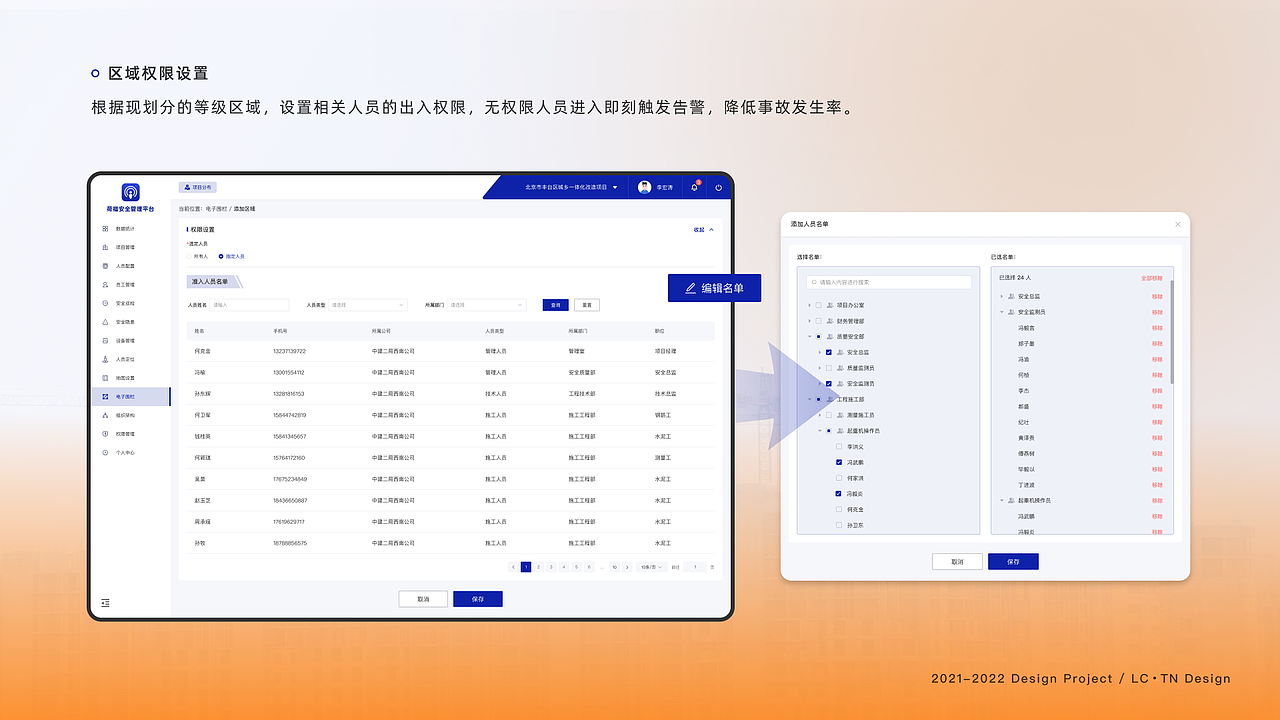Screen dimensions: 1280x720
Task: Collapse the 工程施工部 tree node
Action: (x=809, y=399)
